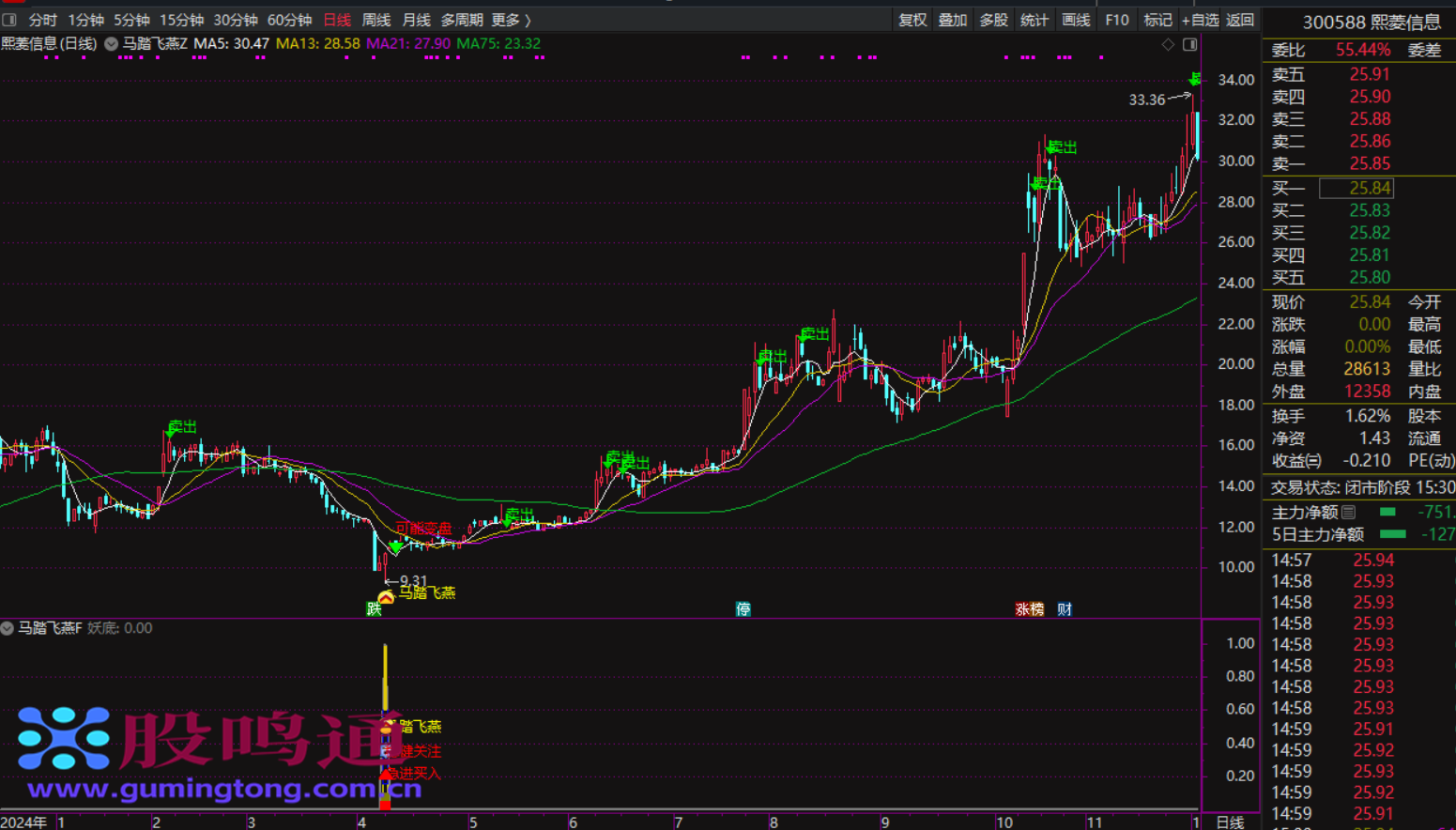Expand the 马踏飞燕Z main indicator dropdown
Viewport: 1456px width, 830px height.
111,44
